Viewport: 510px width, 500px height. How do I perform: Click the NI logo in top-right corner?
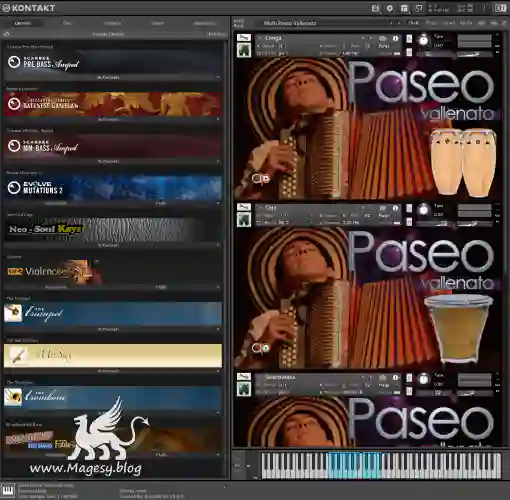tap(500, 8)
